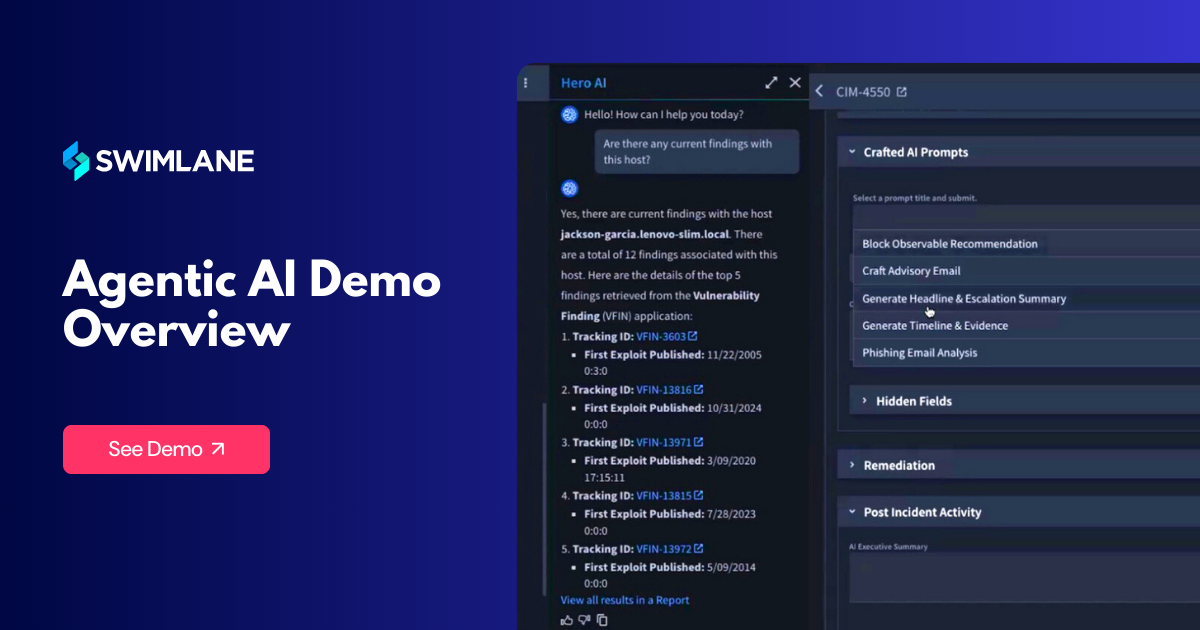Give the response a thumbs down
Image resolution: width=1200 pixels, height=630 pixels.
(x=584, y=620)
